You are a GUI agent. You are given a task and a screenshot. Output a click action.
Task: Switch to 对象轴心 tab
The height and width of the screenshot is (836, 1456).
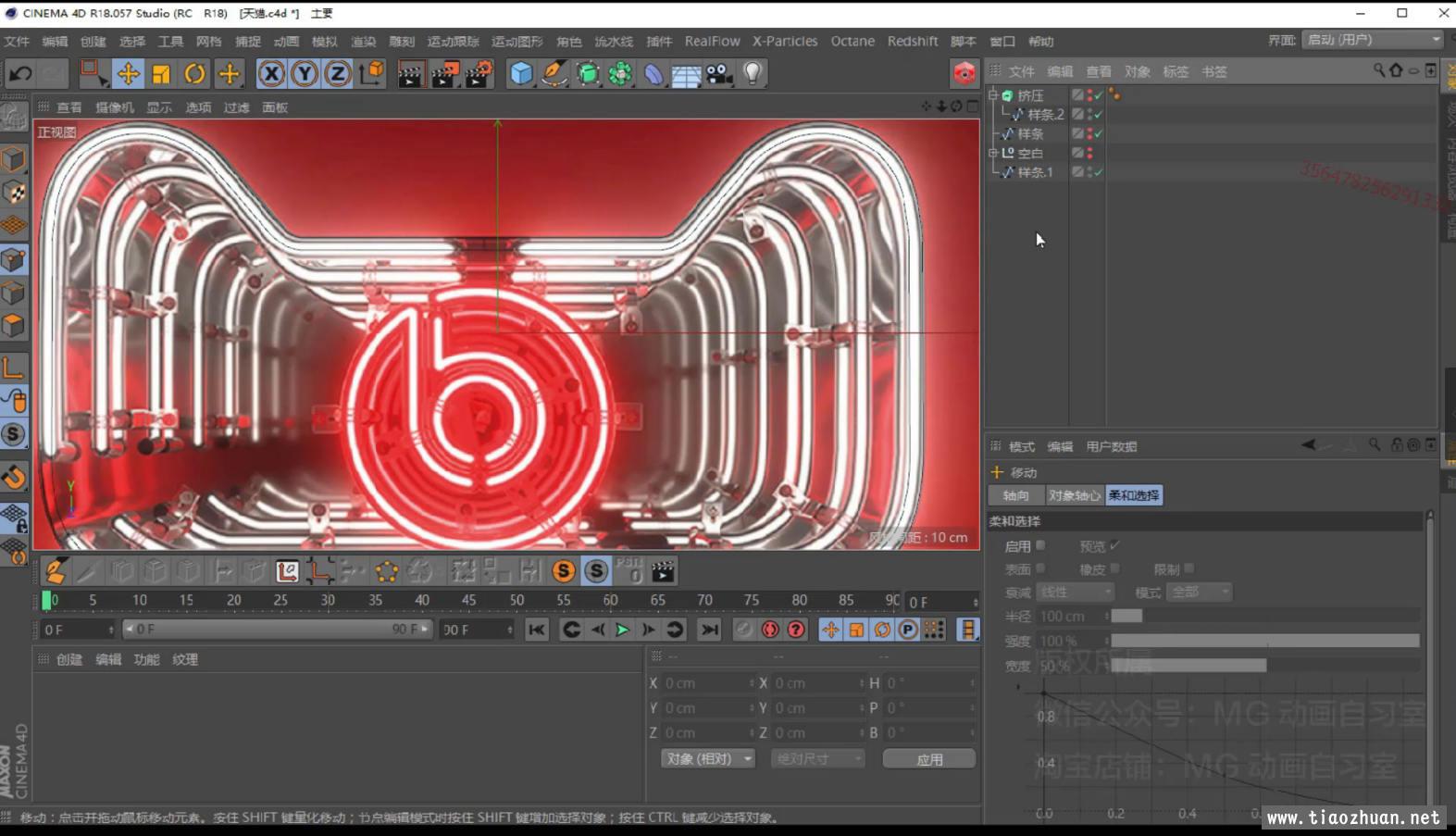[x=1075, y=495]
